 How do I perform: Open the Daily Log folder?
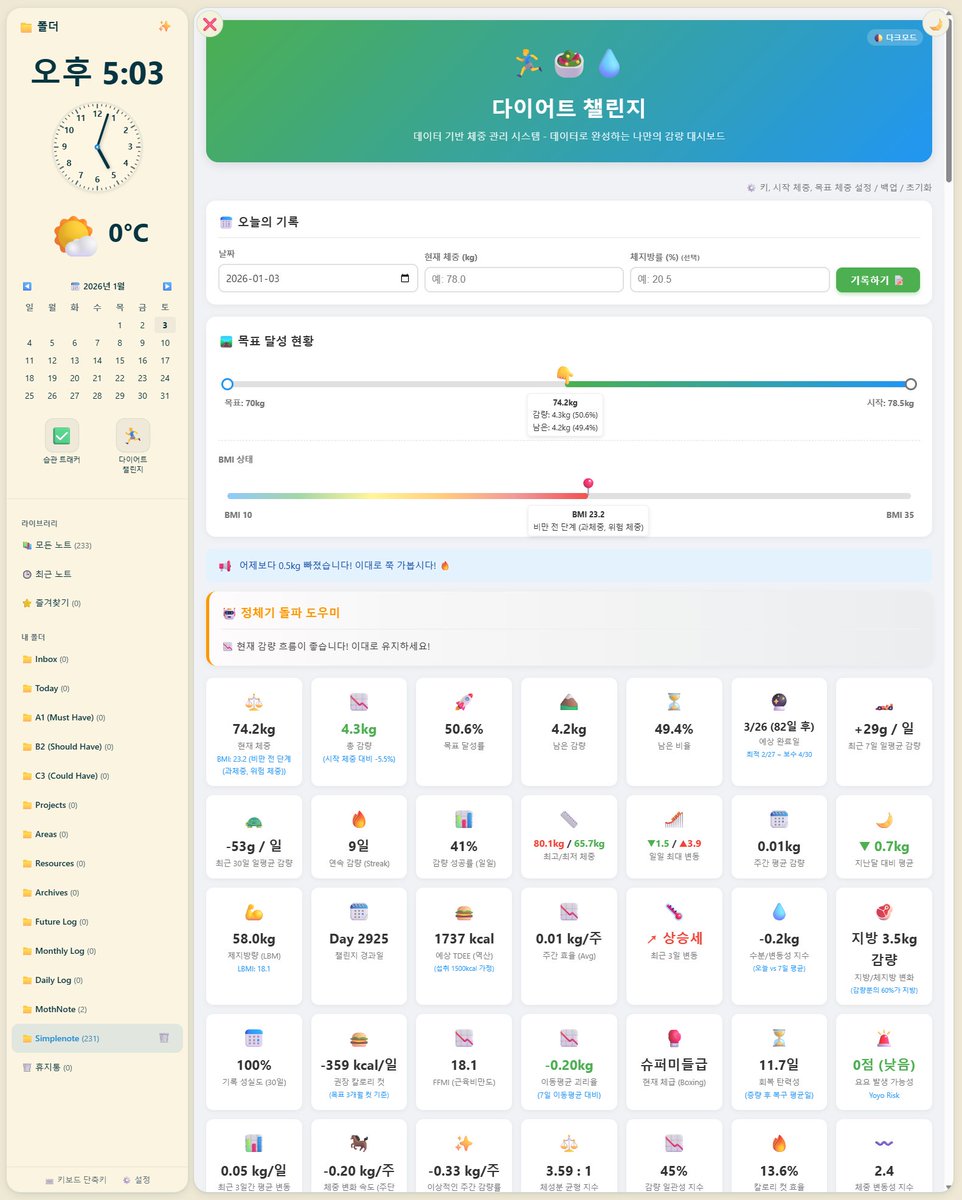[97, 980]
